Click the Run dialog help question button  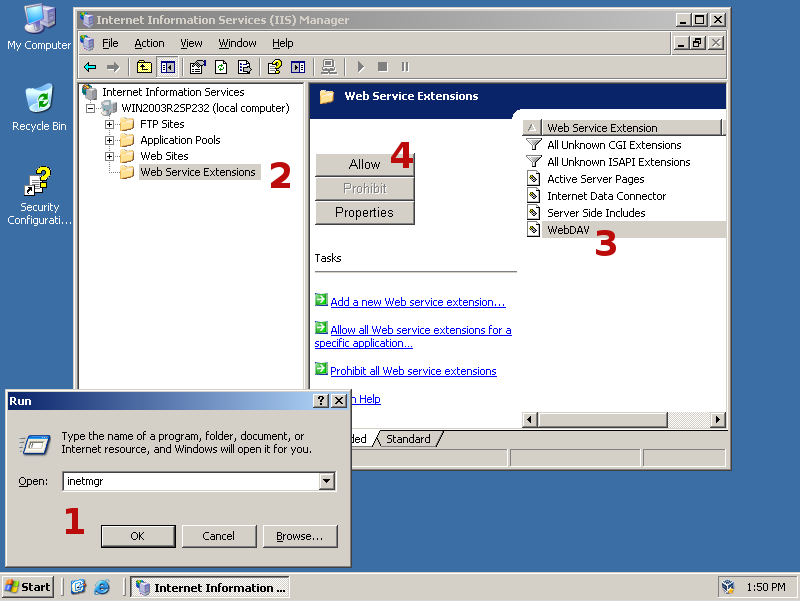[320, 400]
